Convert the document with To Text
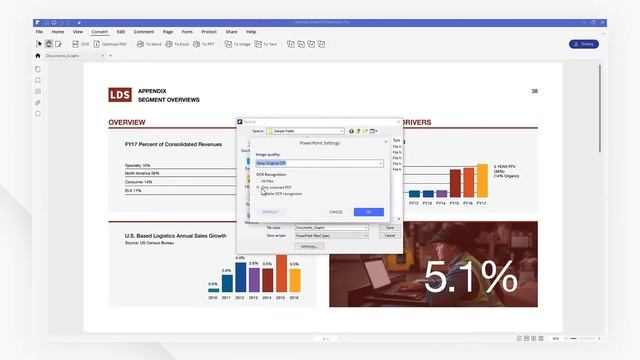 pyautogui.click(x=266, y=44)
